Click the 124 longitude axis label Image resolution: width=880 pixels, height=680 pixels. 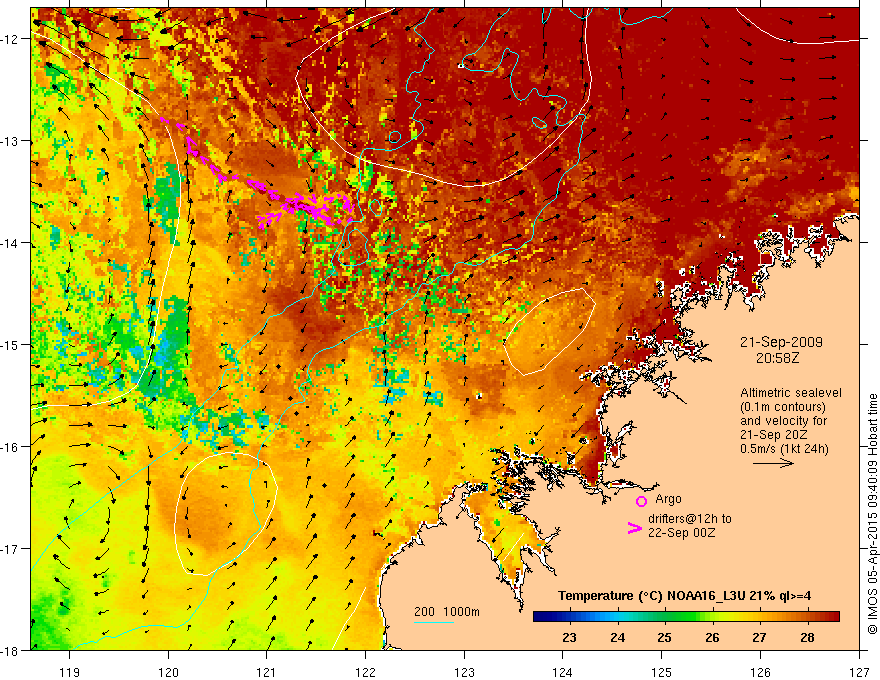[563, 673]
